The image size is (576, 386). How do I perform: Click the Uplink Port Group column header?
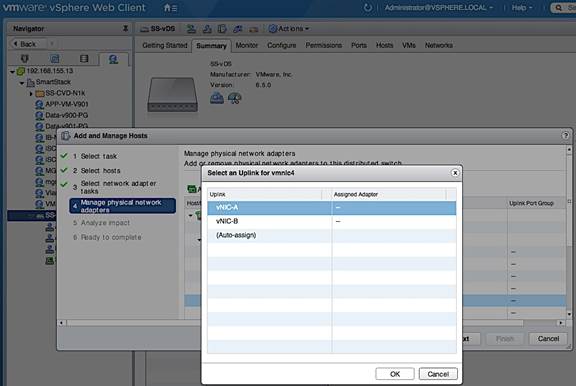point(531,203)
